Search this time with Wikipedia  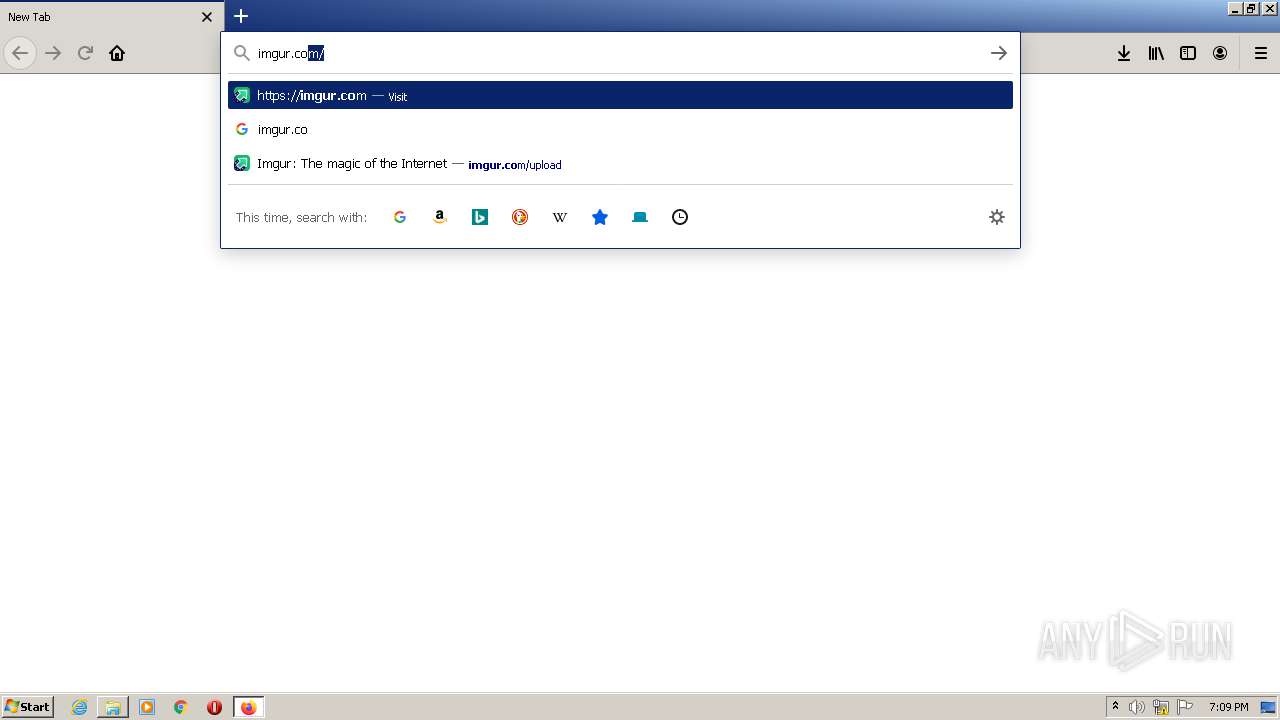(x=560, y=217)
